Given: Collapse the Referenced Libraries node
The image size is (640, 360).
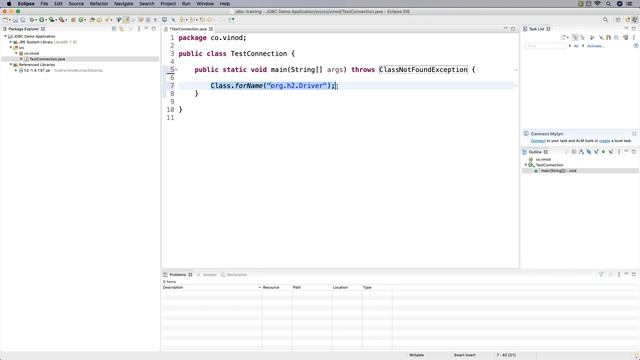Looking at the screenshot, I should tap(11, 64).
